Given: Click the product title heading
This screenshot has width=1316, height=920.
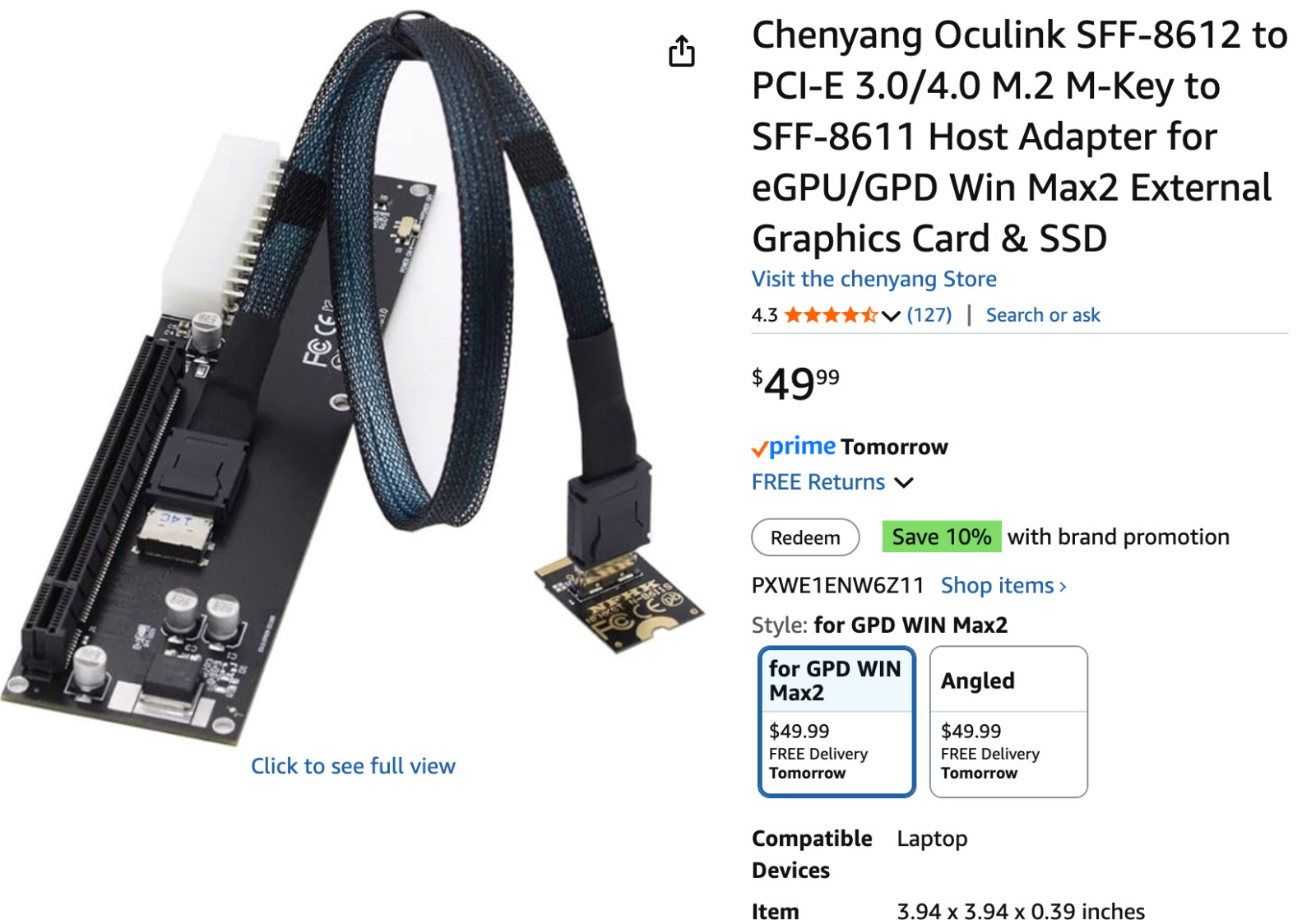Looking at the screenshot, I should coord(1018,137).
